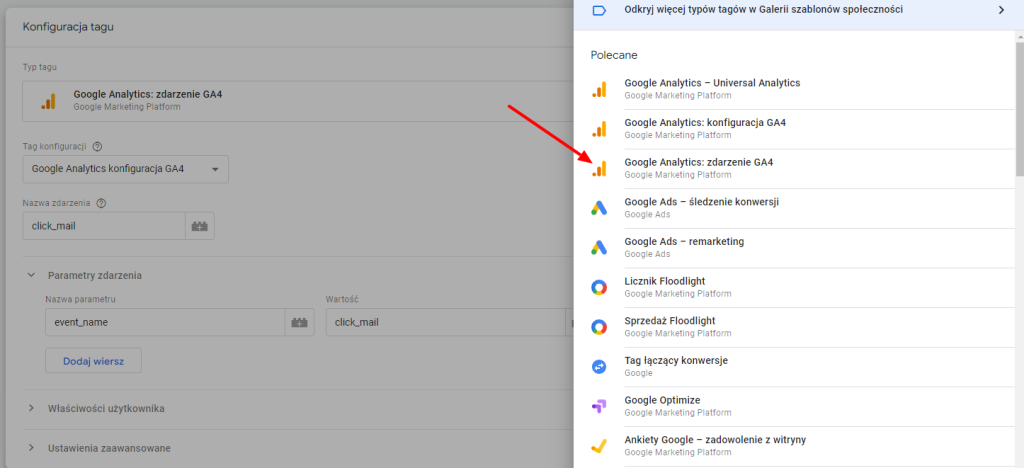Open the Tag konfiguracji dropdown
Screen dimensions: 1024x468
click(125, 169)
